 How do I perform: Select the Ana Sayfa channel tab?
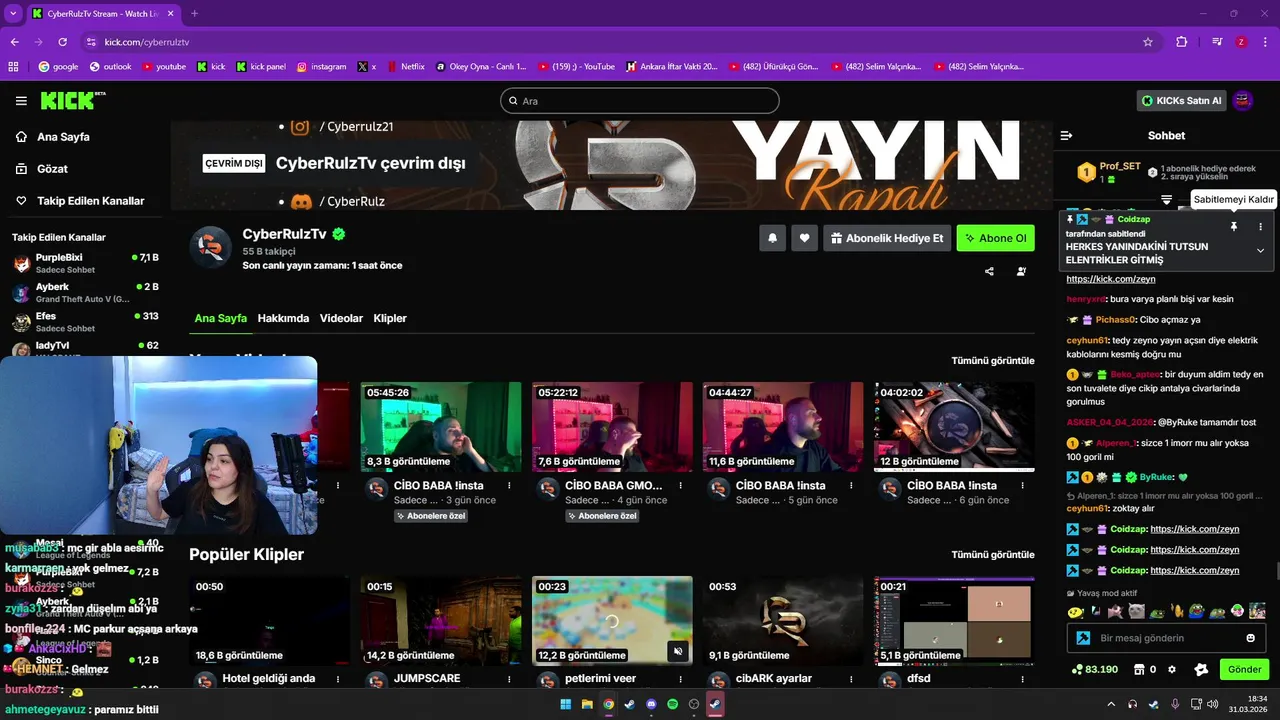pos(220,318)
